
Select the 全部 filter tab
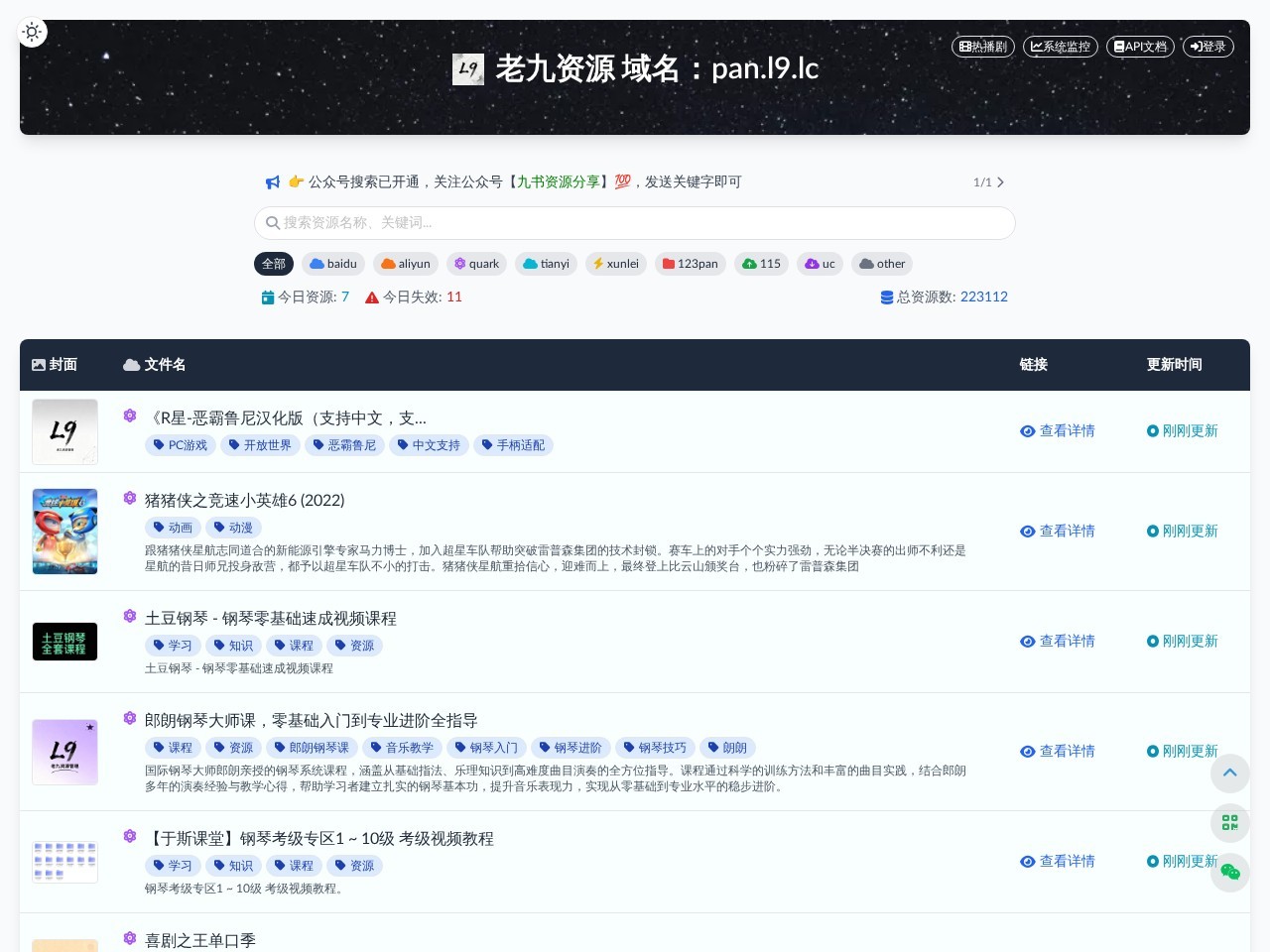(274, 264)
